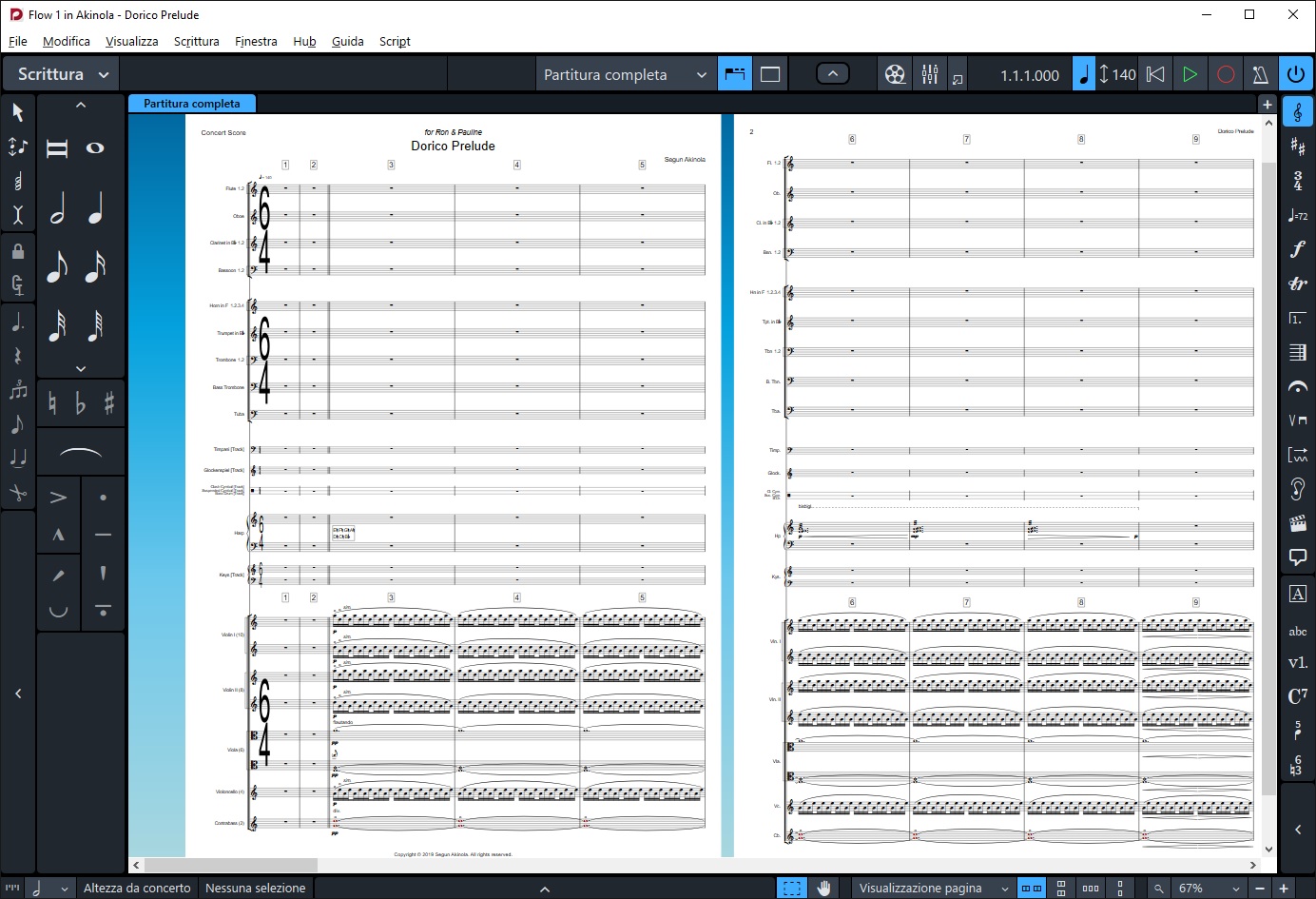Viewport: 1316px width, 899px height.
Task: Select the quarter note duration
Action: point(95,207)
